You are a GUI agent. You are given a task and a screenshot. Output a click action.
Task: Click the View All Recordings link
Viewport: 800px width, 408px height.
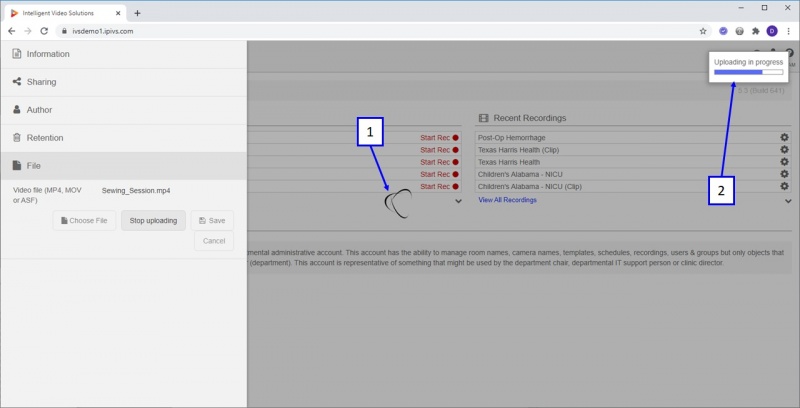pyautogui.click(x=507, y=200)
